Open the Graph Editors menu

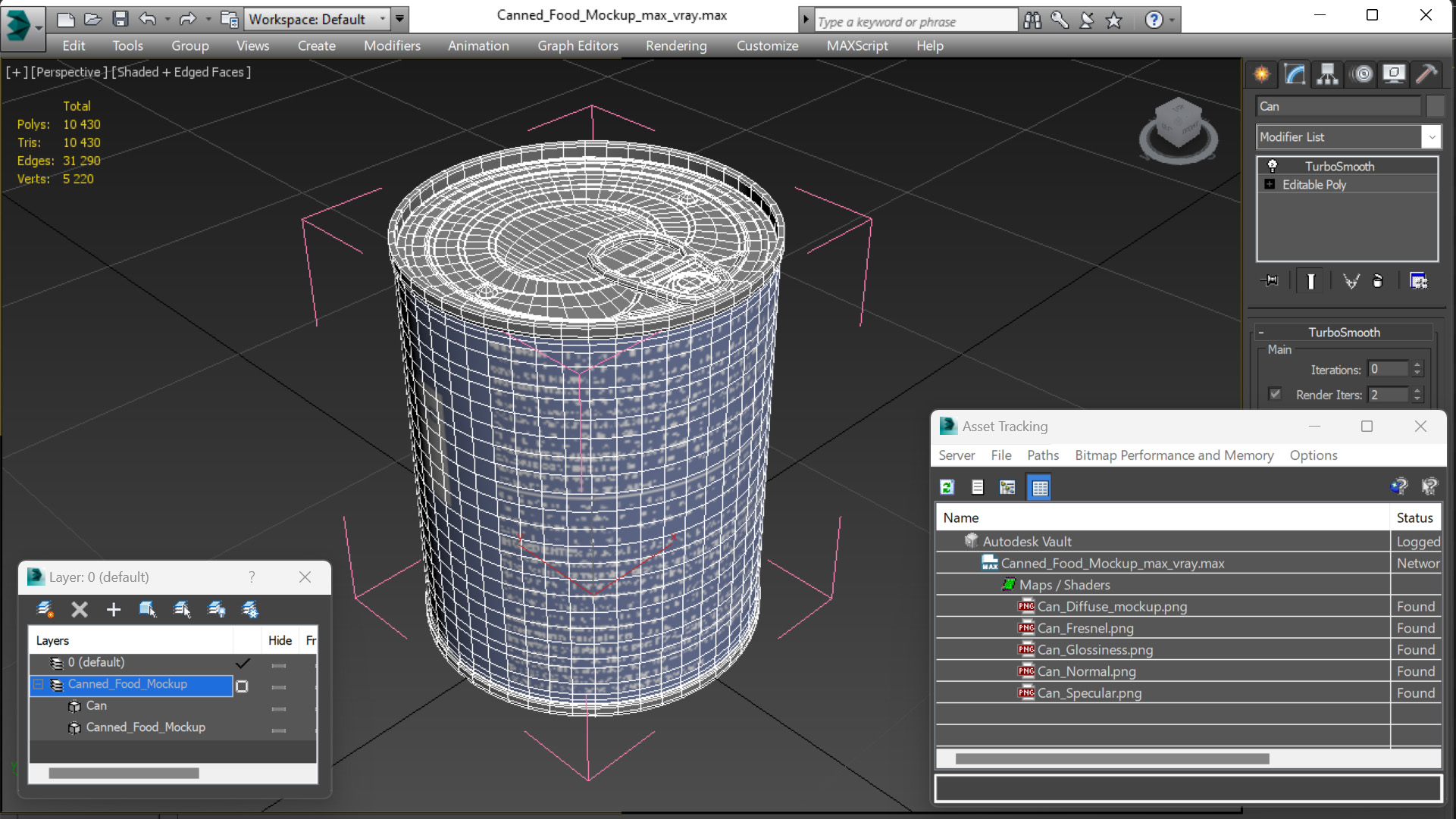(x=578, y=45)
